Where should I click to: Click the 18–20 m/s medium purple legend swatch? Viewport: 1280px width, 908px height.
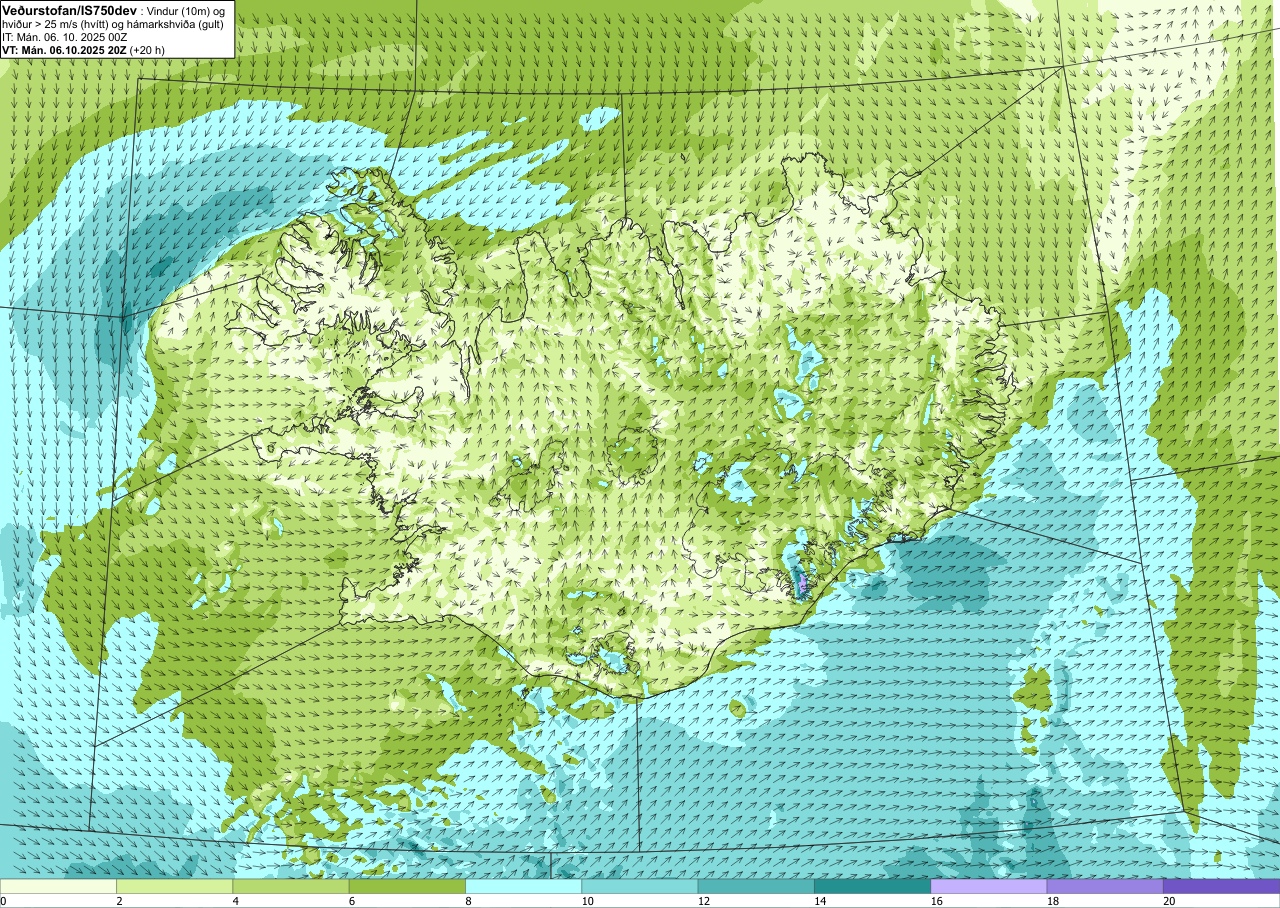(x=1105, y=886)
